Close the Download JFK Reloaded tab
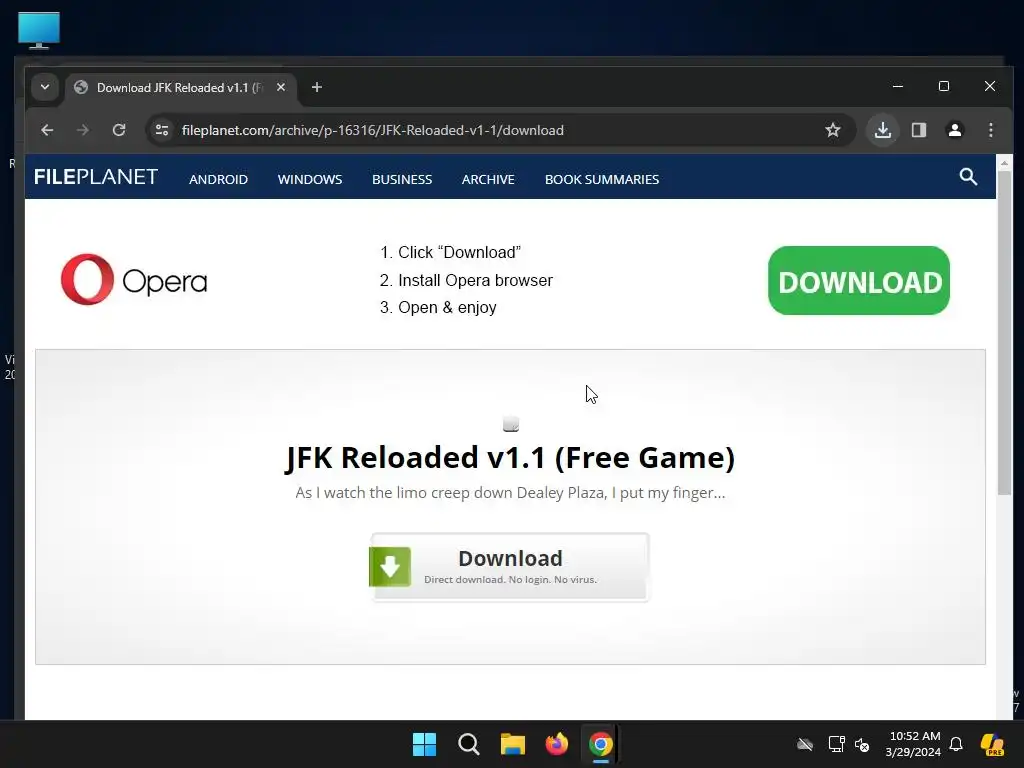 pos(281,87)
